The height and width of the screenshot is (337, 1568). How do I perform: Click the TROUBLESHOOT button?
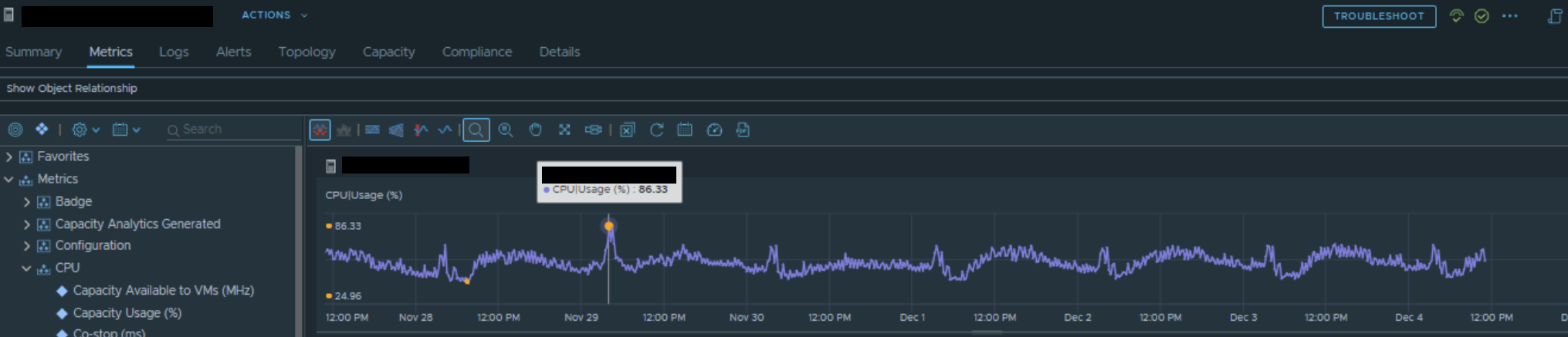point(1379,16)
